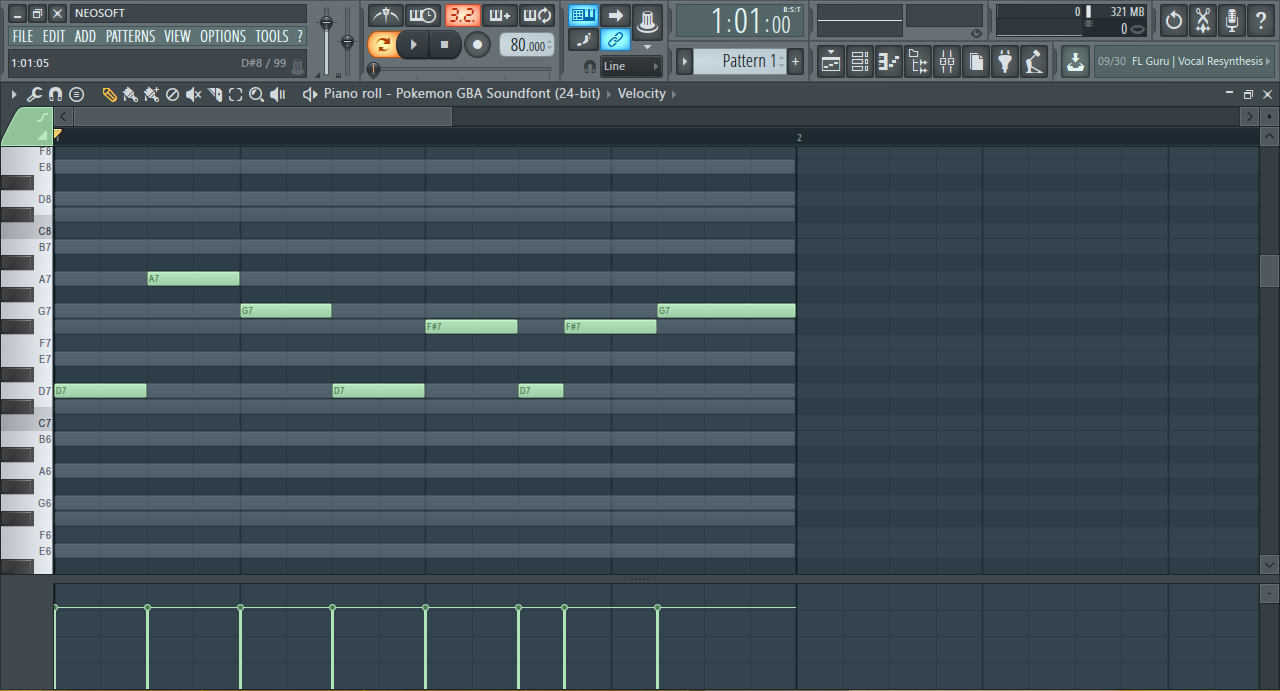Viewport: 1280px width, 691px height.
Task: Select the mute tool in piano roll
Action: (193, 94)
